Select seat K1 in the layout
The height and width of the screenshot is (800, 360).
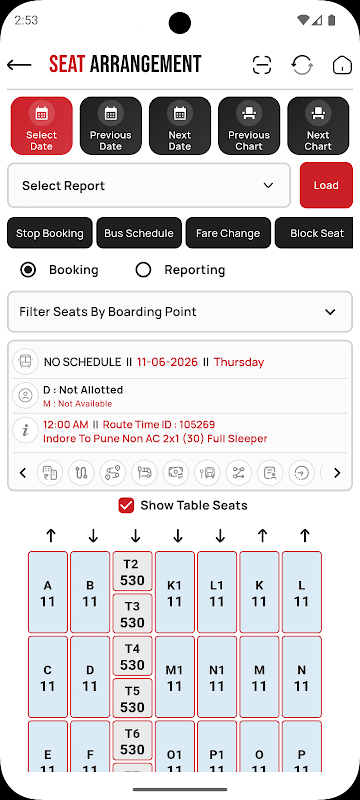click(174, 592)
